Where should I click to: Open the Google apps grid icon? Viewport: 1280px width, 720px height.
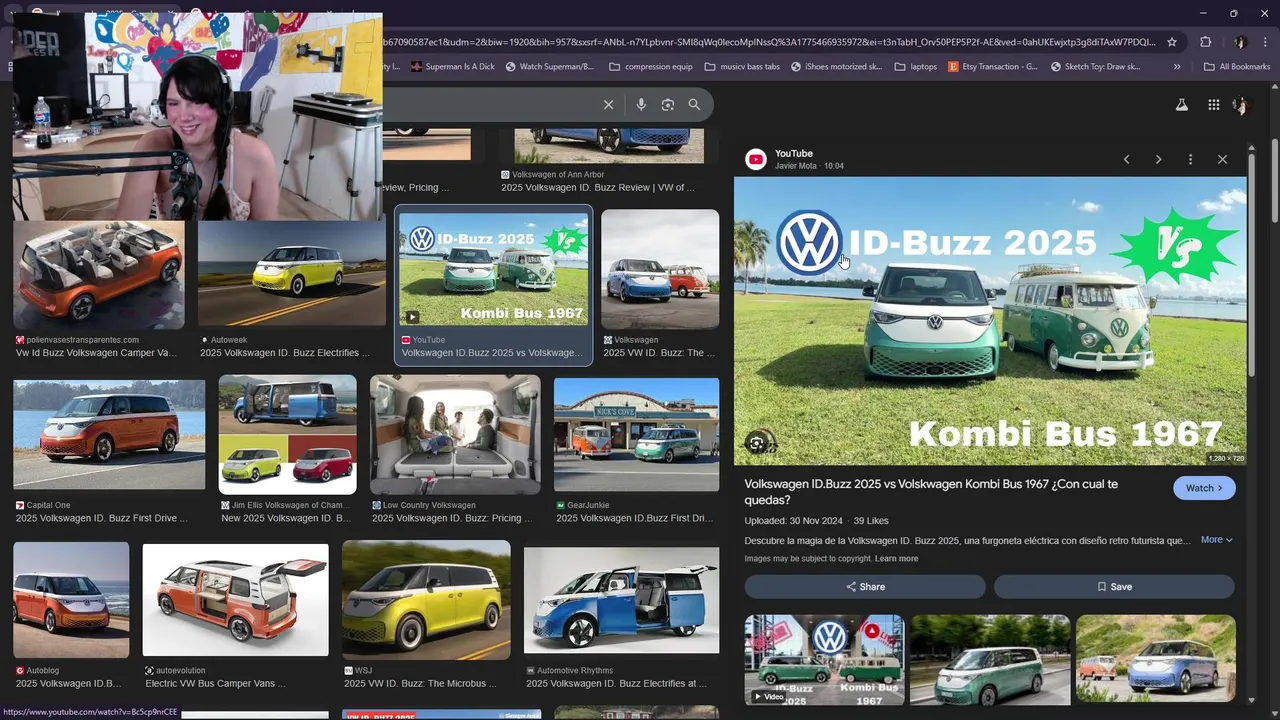click(x=1213, y=105)
